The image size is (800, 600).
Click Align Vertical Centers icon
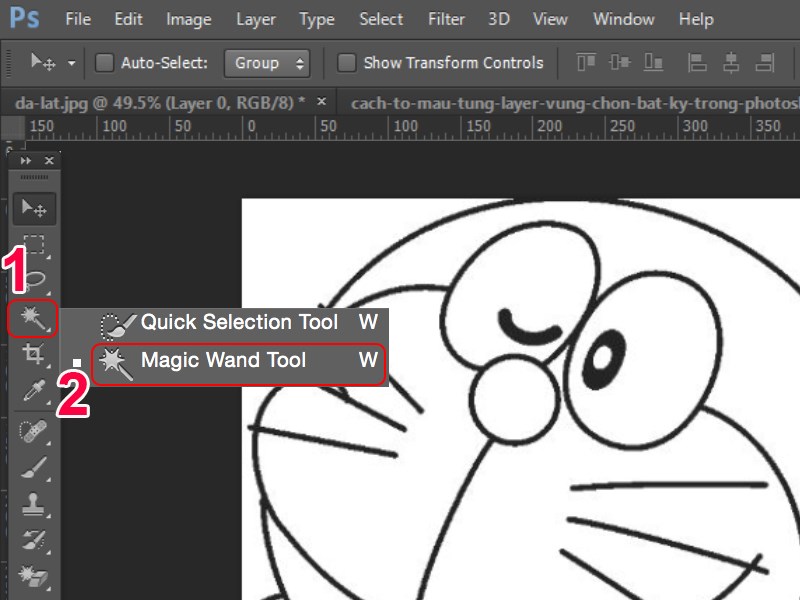point(619,63)
